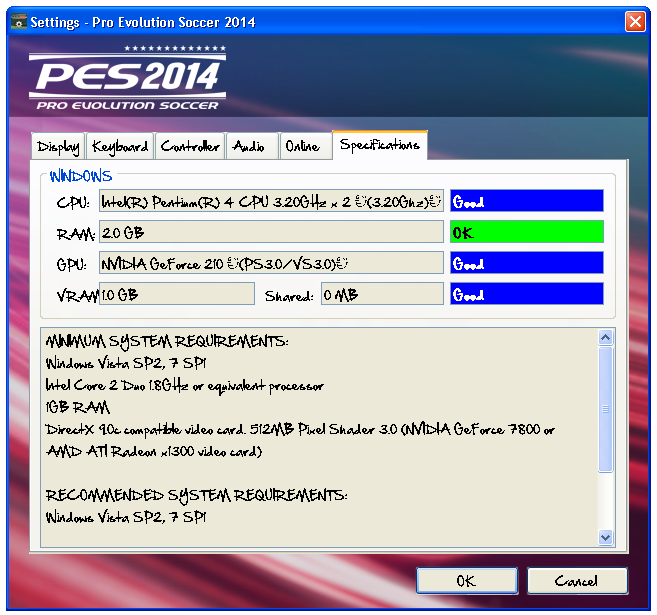Click the VRAM Good status bar
Viewport: 657px width, 615px height.
527,294
